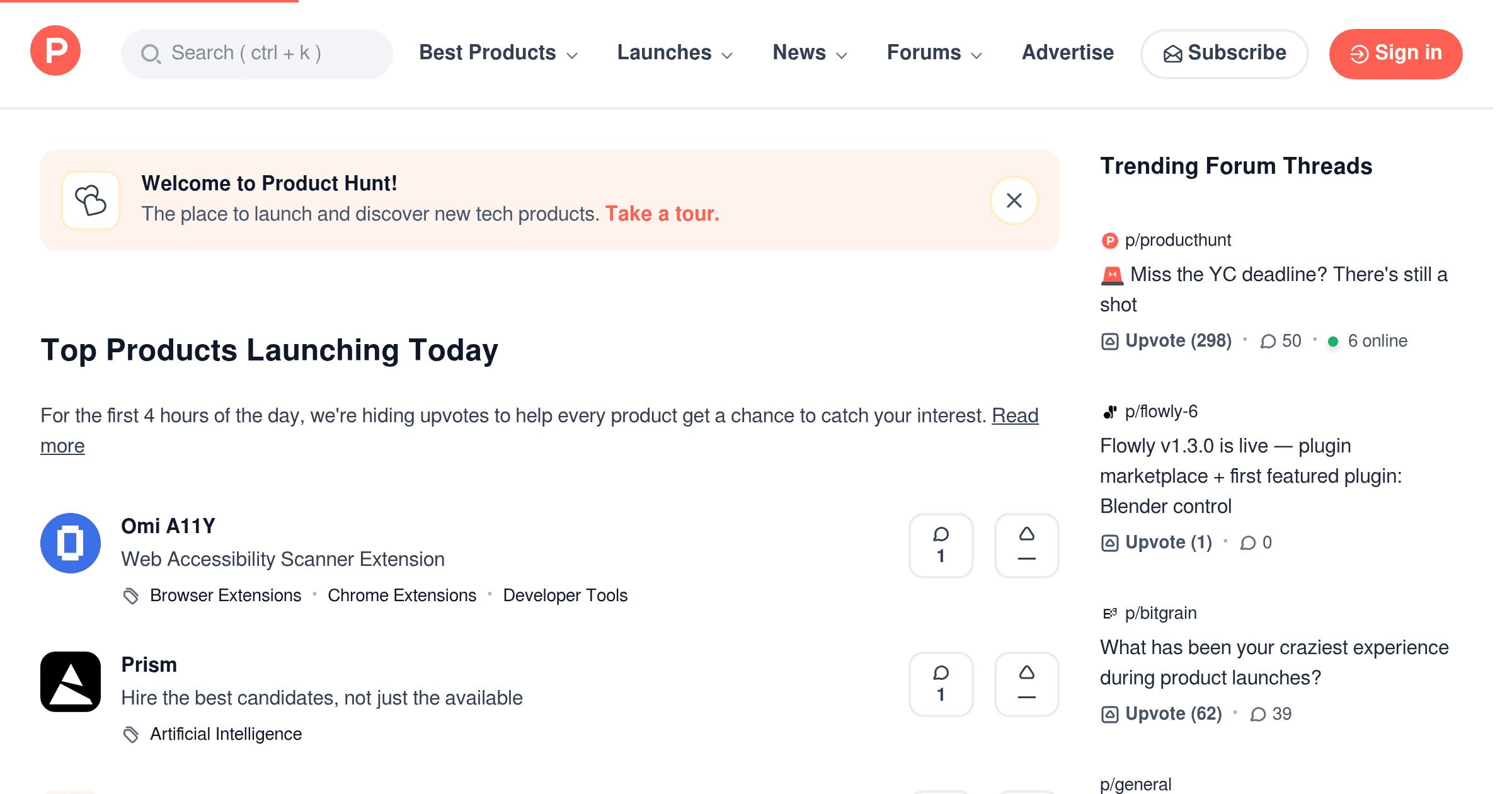Open comments for Prism
Image resolution: width=1512 pixels, height=794 pixels.
coord(941,684)
